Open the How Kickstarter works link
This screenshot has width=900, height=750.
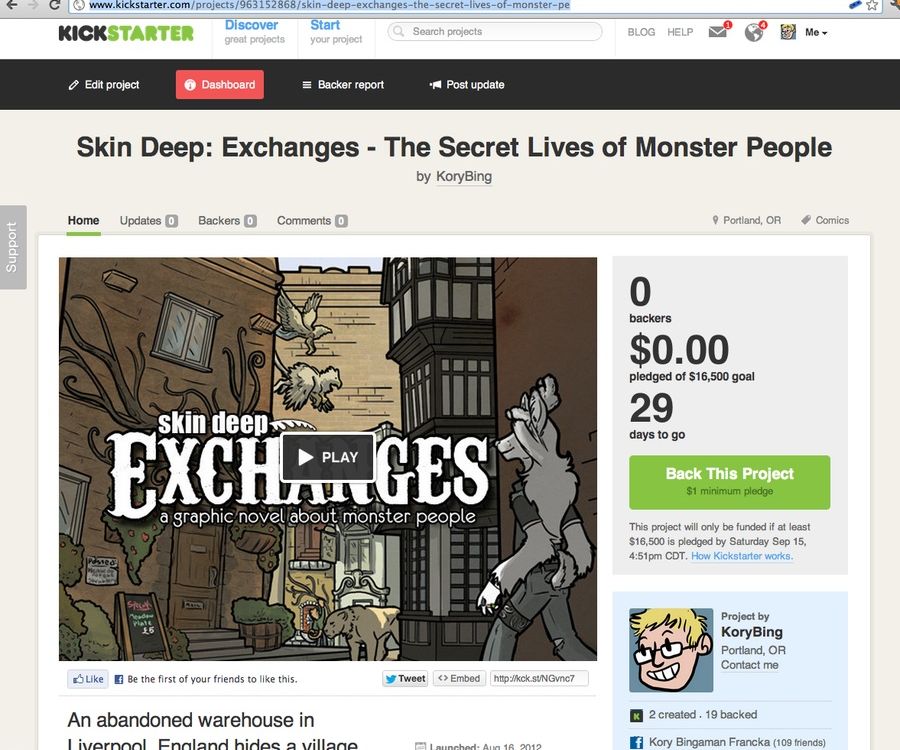click(742, 555)
